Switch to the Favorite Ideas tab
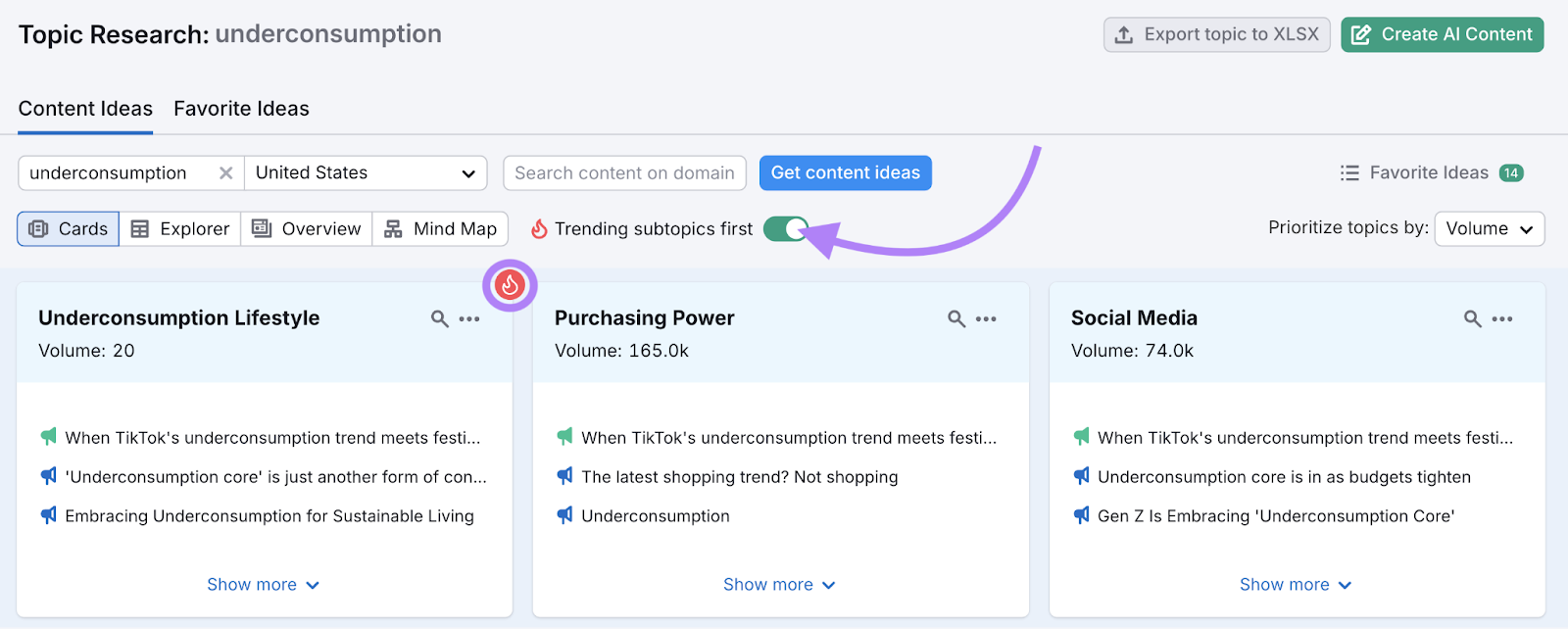This screenshot has width=1568, height=629. 241,109
